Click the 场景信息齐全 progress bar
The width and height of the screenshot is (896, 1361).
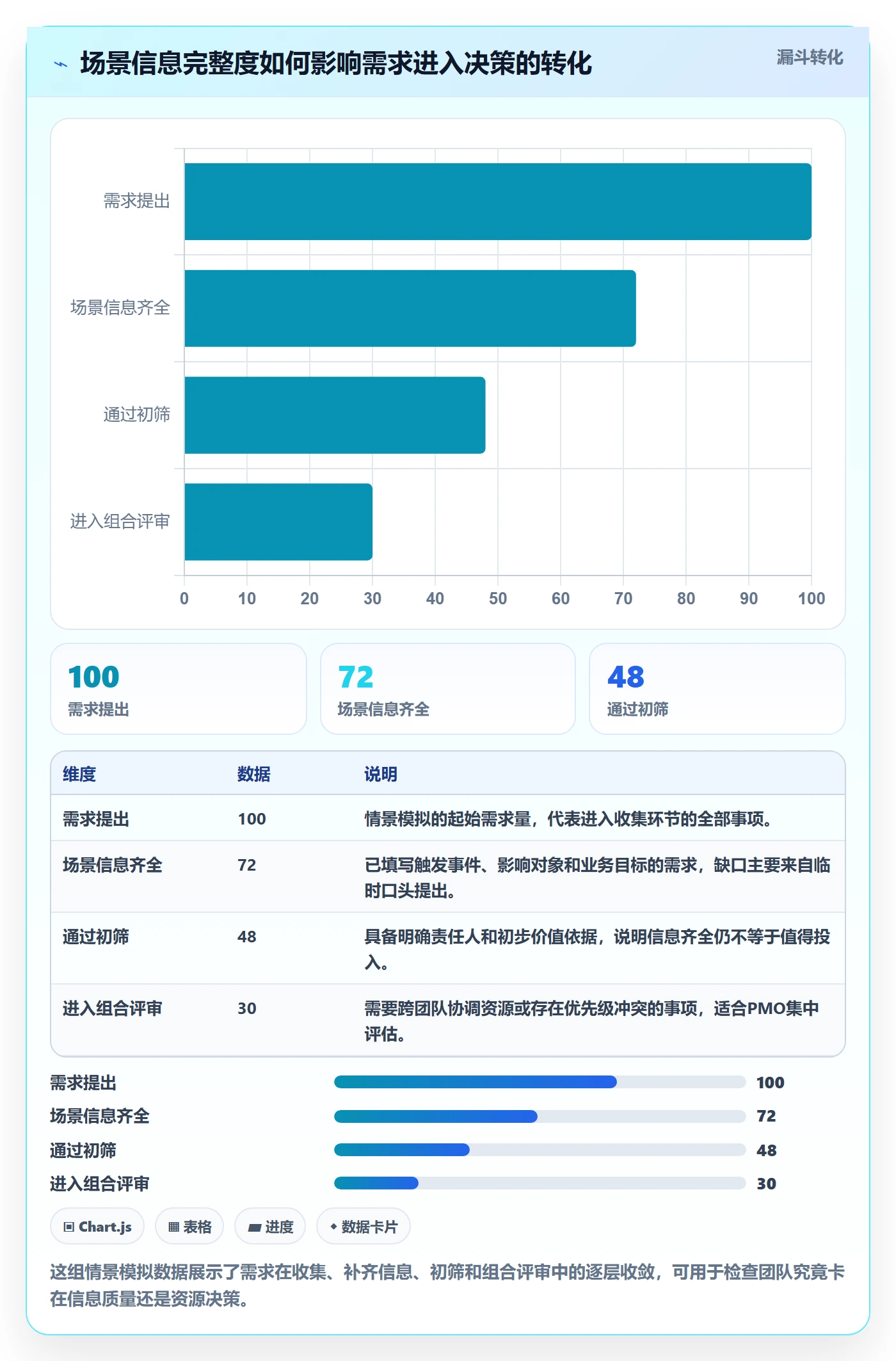click(x=540, y=1116)
